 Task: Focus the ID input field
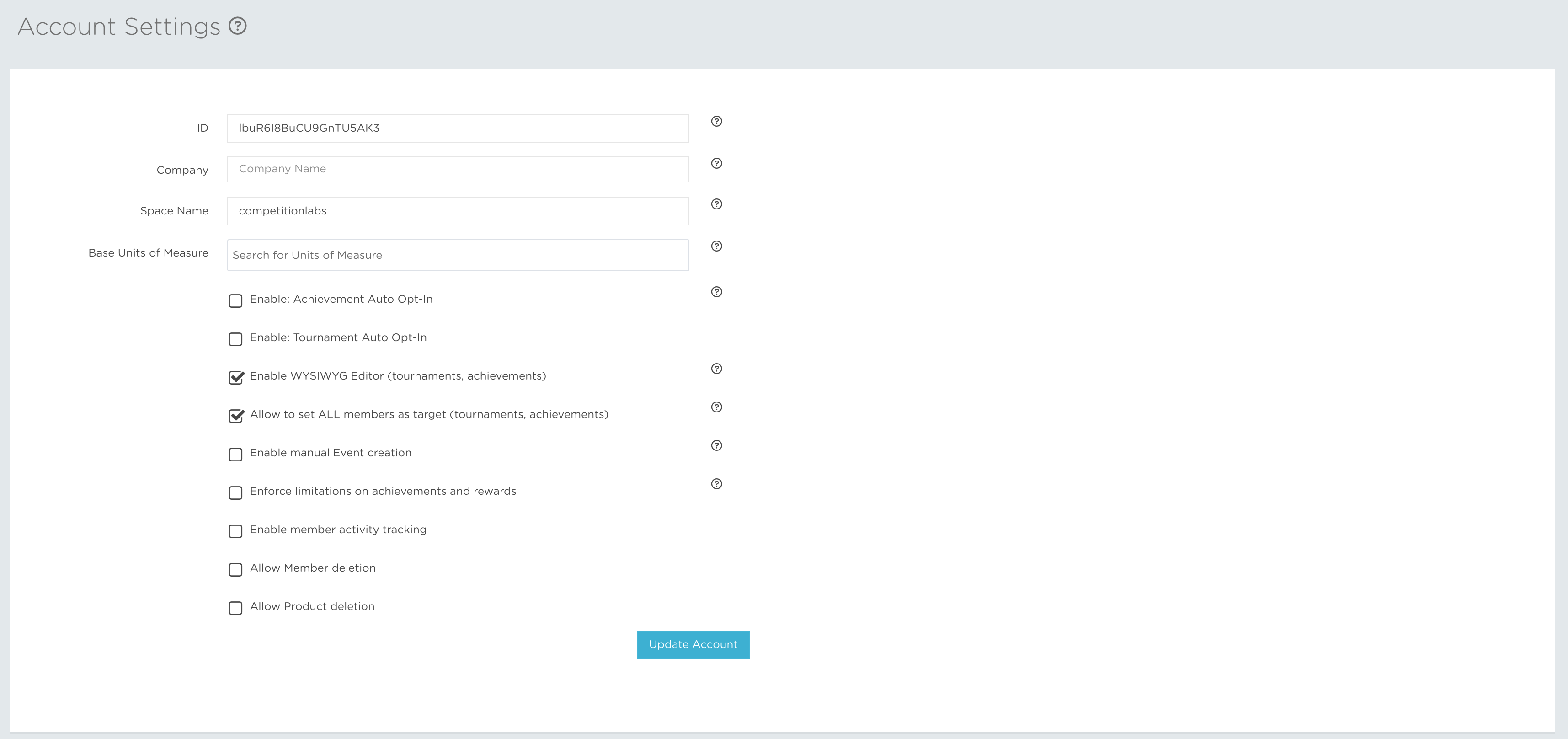(458, 129)
